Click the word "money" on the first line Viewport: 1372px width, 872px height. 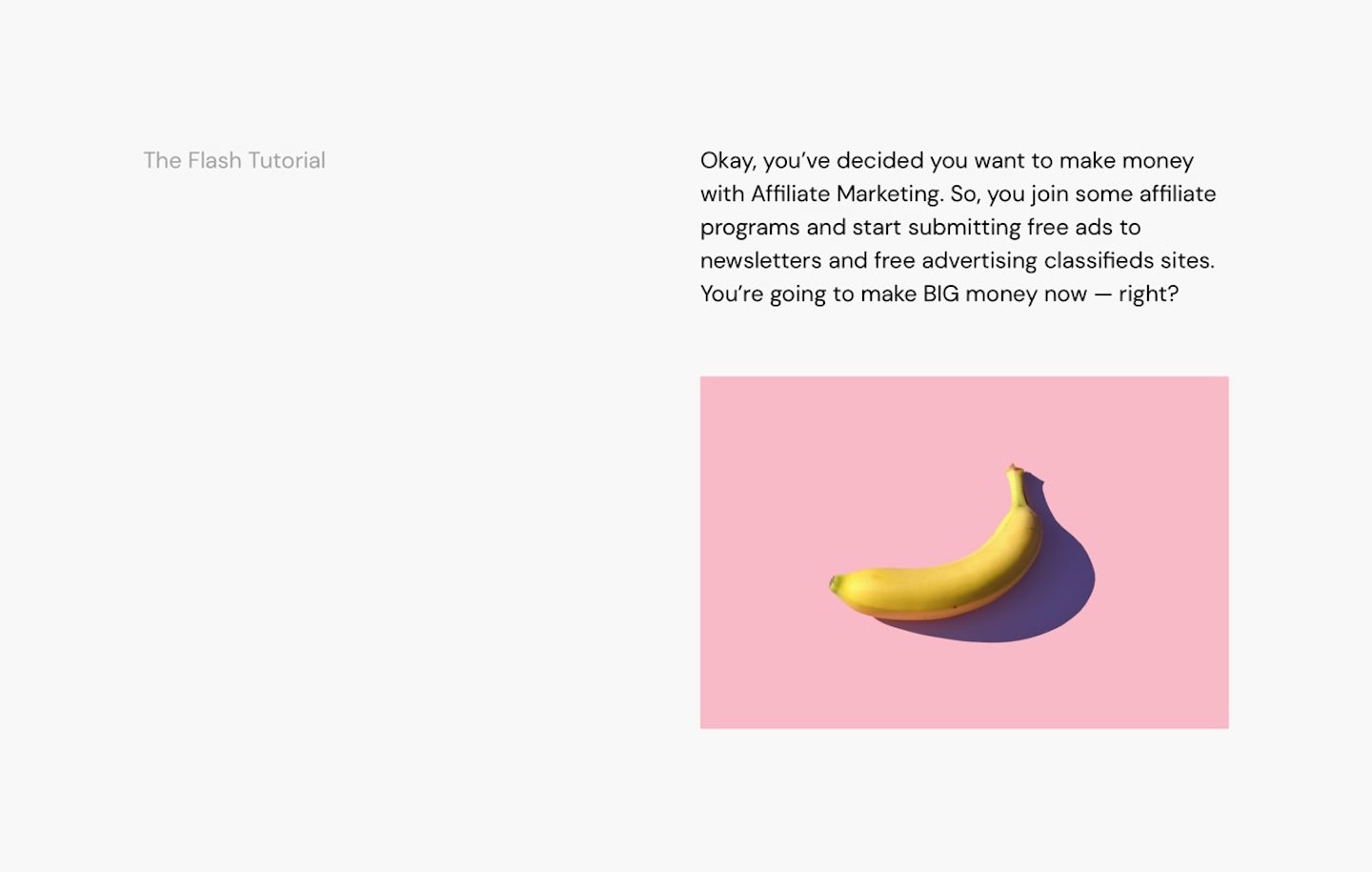coord(1158,161)
